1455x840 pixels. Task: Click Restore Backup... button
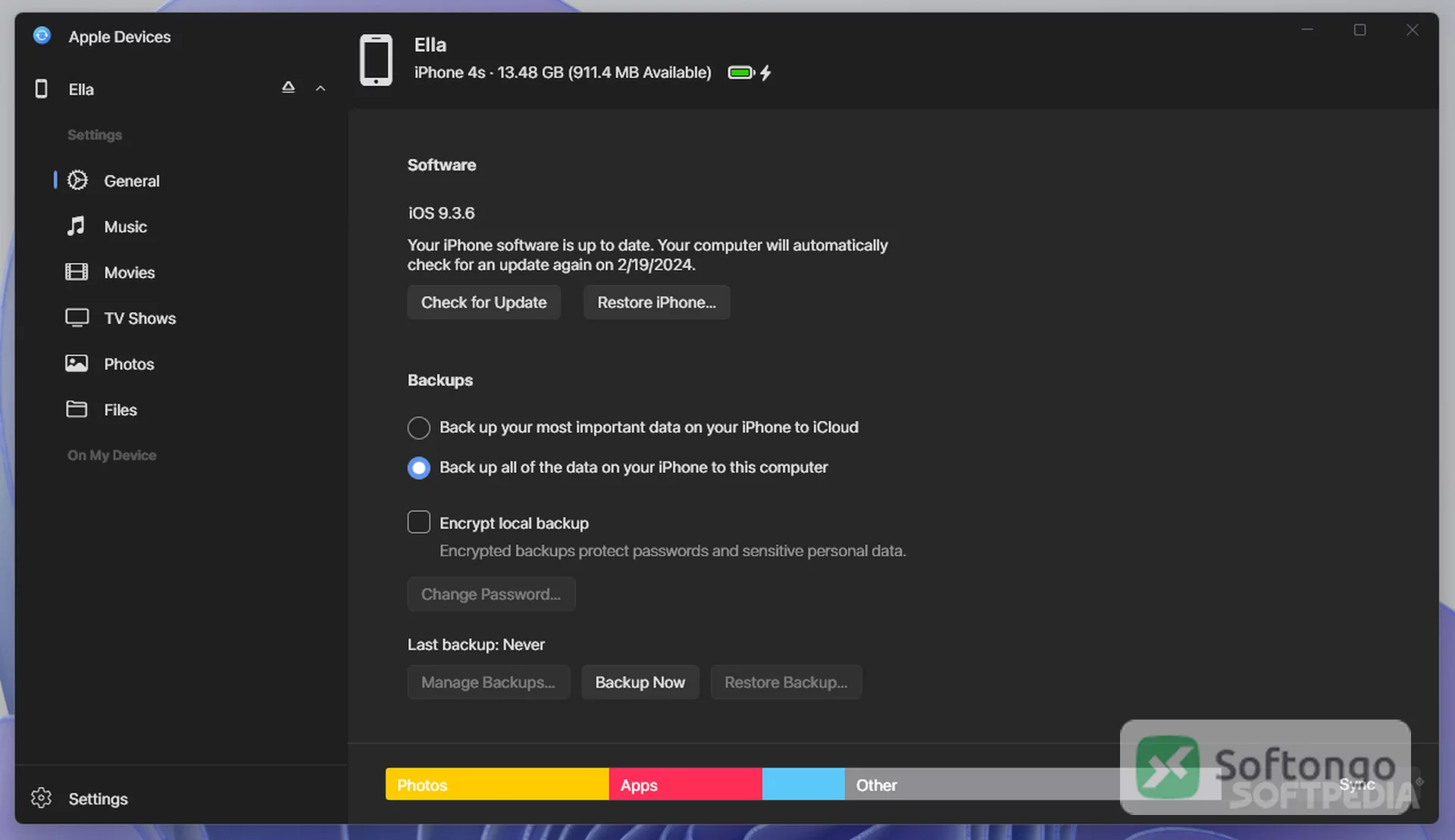point(786,682)
